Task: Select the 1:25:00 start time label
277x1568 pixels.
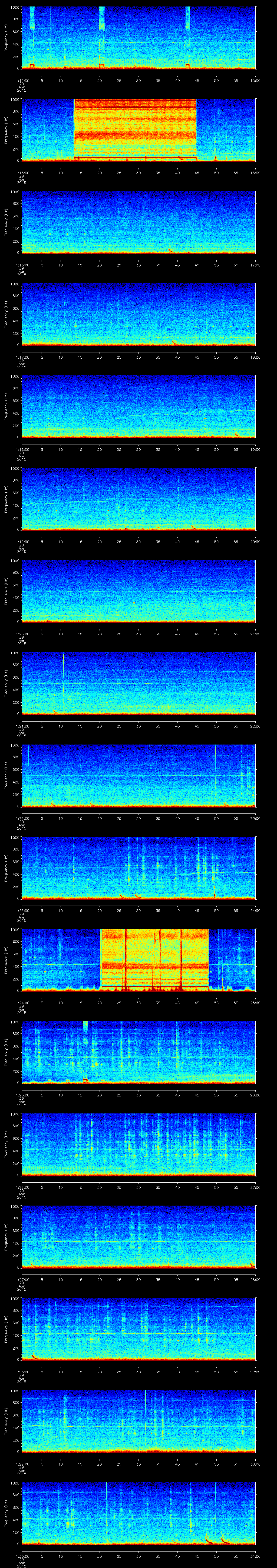Action: pyautogui.click(x=22, y=1095)
